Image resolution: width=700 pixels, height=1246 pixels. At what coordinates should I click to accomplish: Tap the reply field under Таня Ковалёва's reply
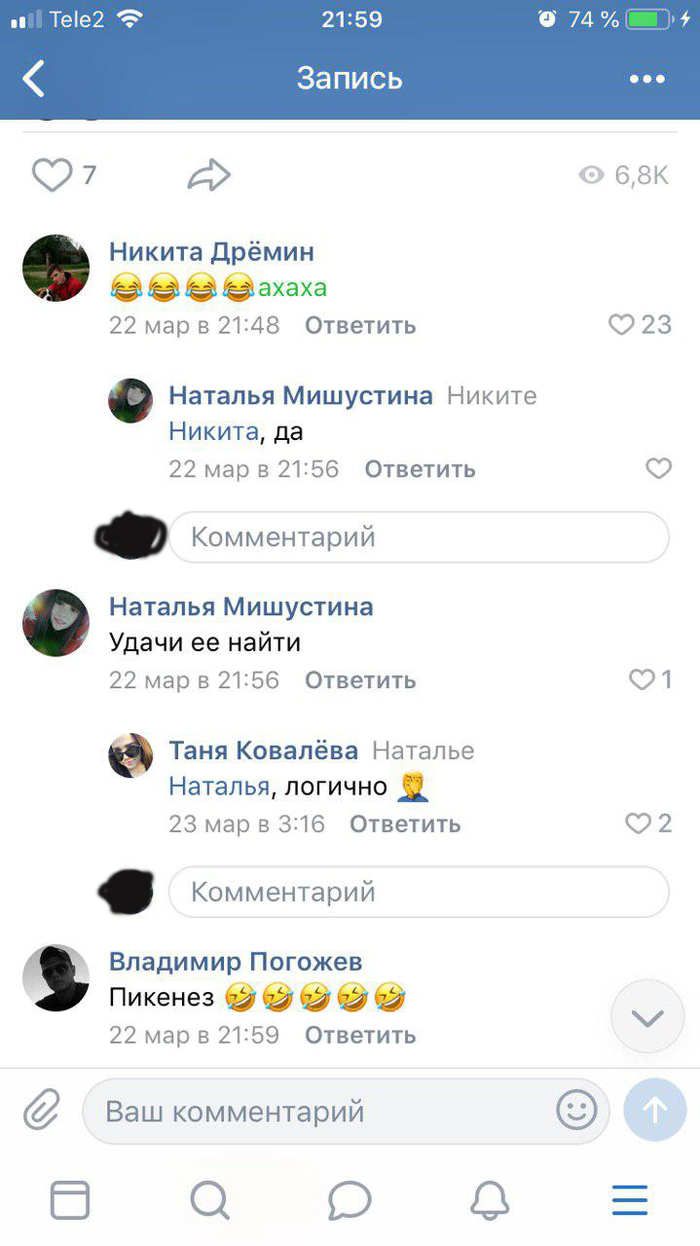click(x=418, y=891)
